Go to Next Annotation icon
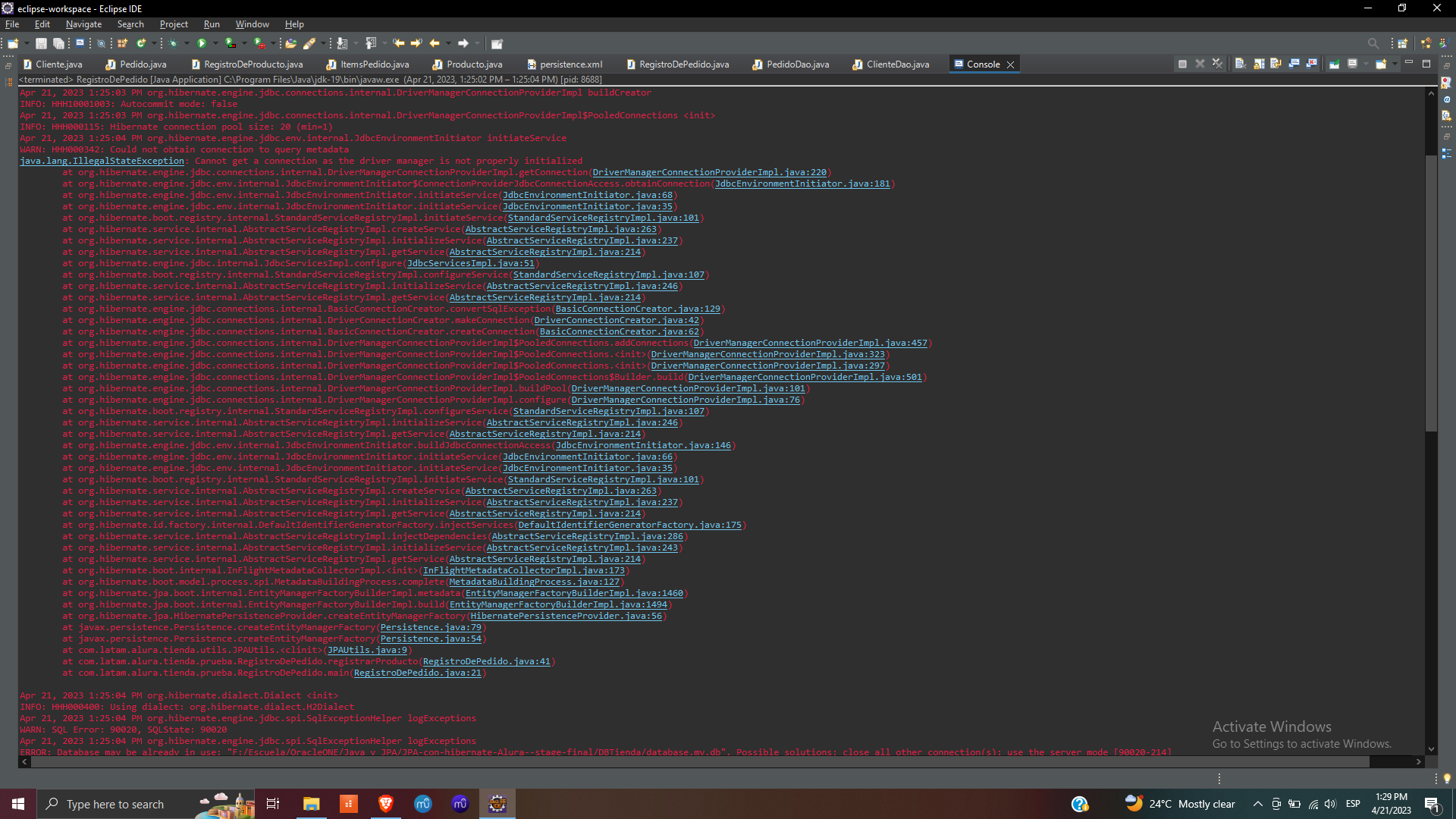 point(343,43)
